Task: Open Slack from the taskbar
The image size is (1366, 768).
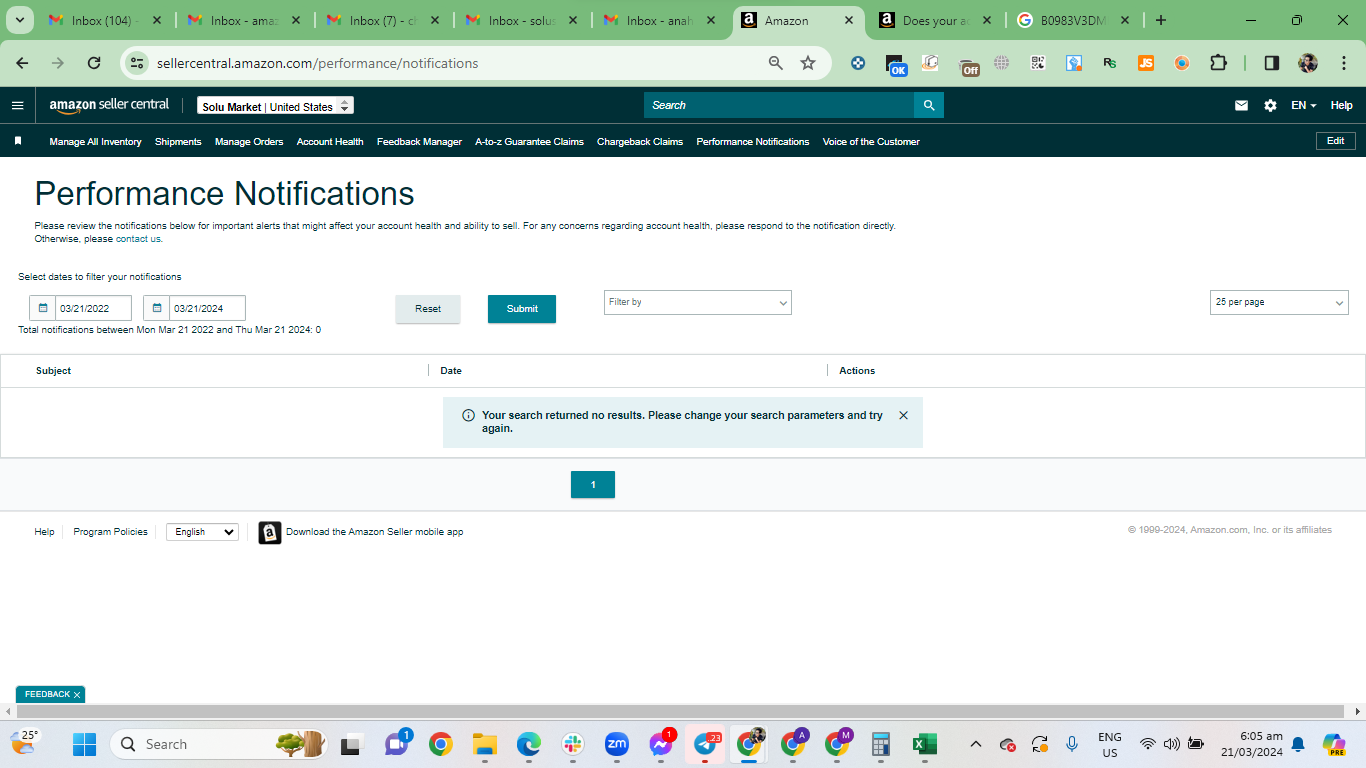Action: [x=573, y=744]
